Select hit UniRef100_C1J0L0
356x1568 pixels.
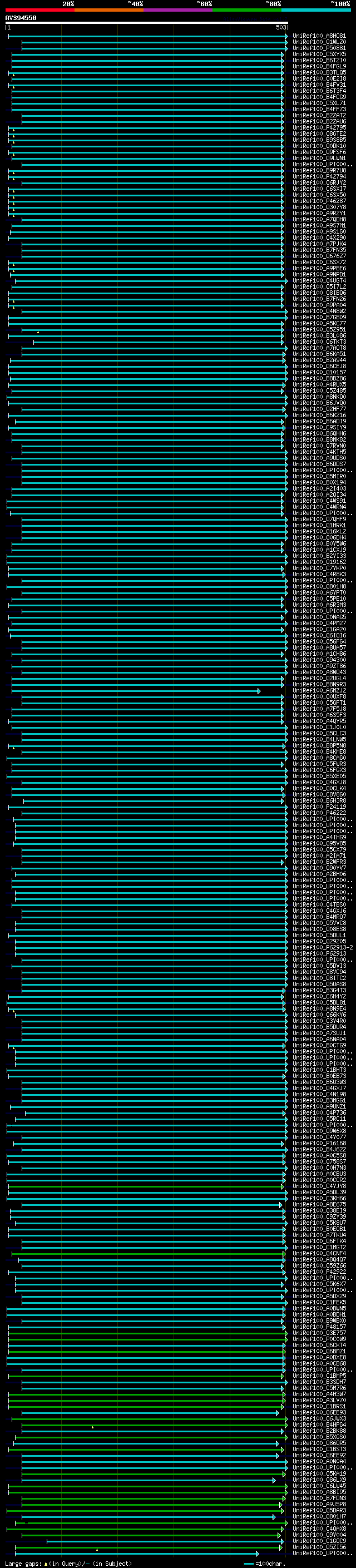pyautogui.click(x=319, y=727)
